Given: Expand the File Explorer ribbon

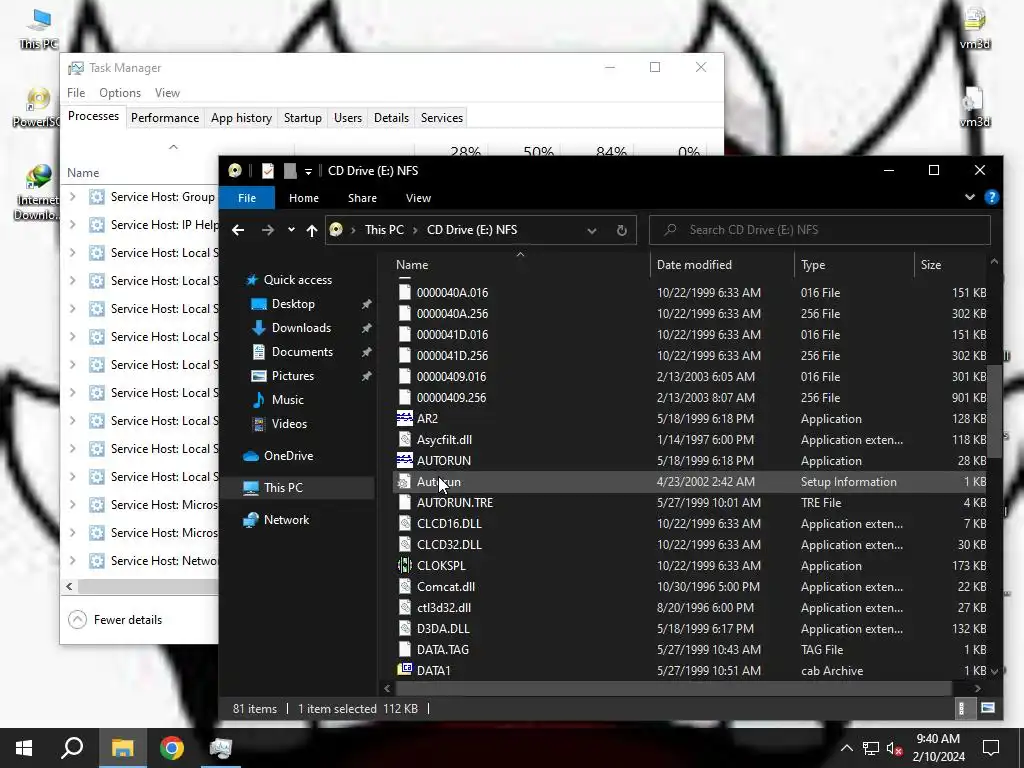Looking at the screenshot, I should pyautogui.click(x=969, y=197).
